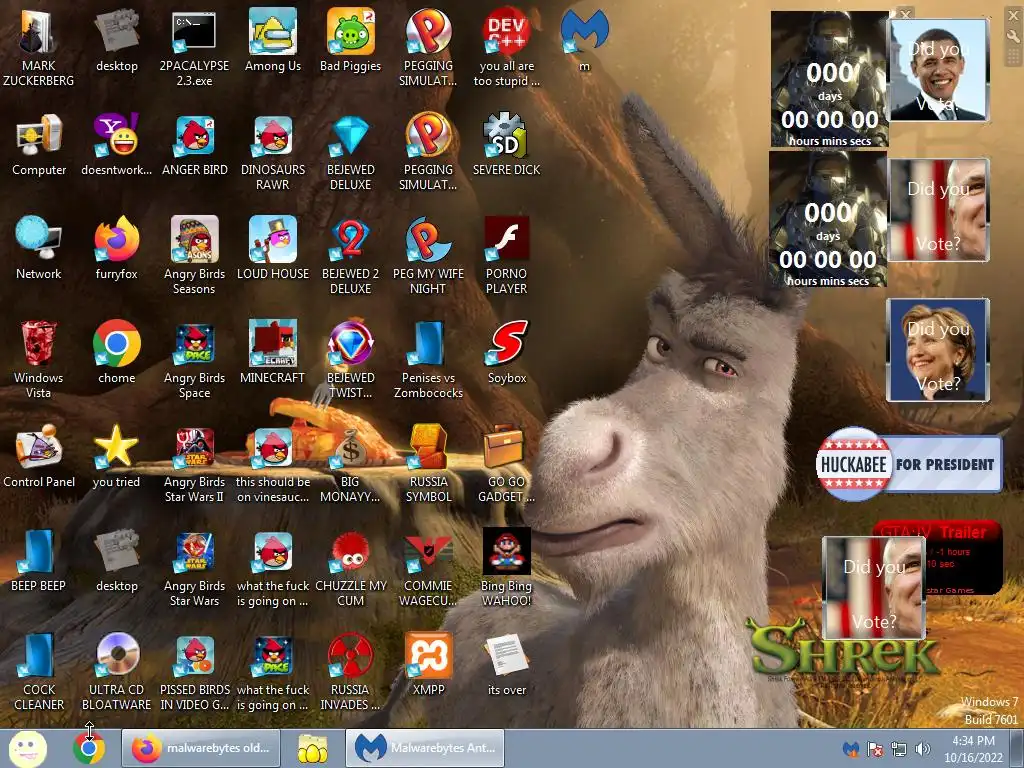Click the volume speaker tray icon

point(923,749)
